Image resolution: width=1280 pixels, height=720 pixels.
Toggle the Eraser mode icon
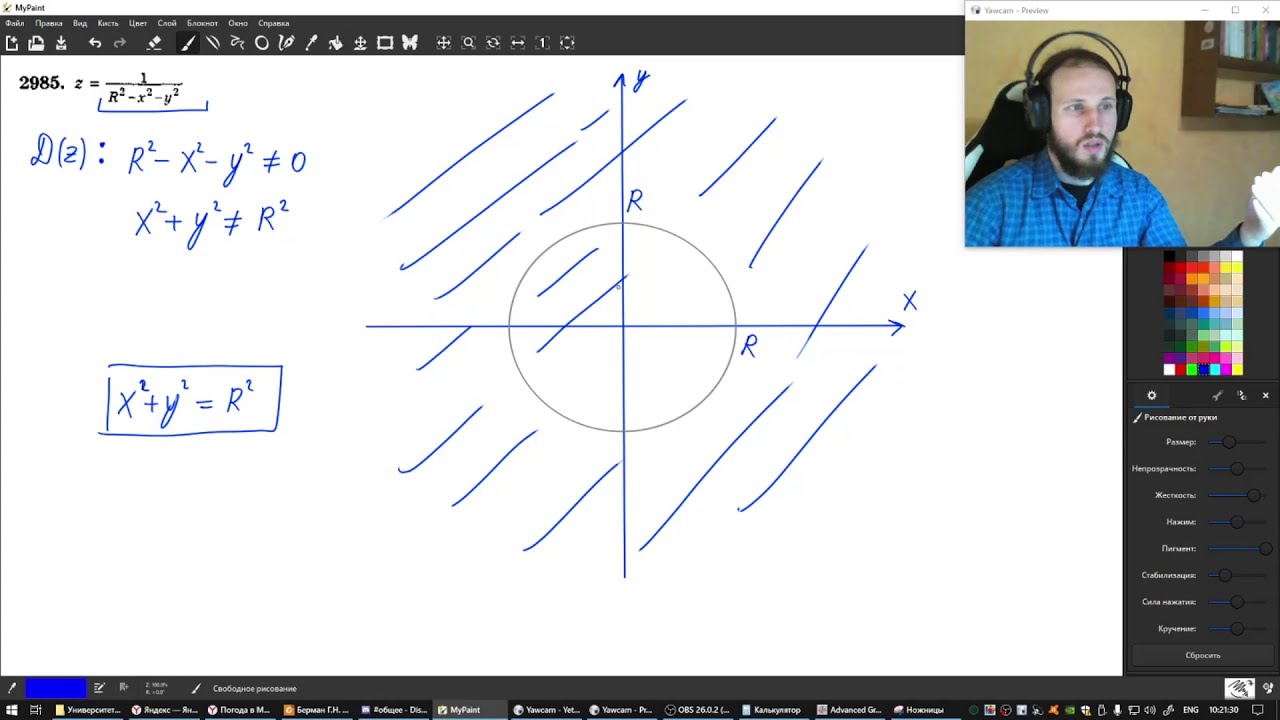(x=154, y=43)
